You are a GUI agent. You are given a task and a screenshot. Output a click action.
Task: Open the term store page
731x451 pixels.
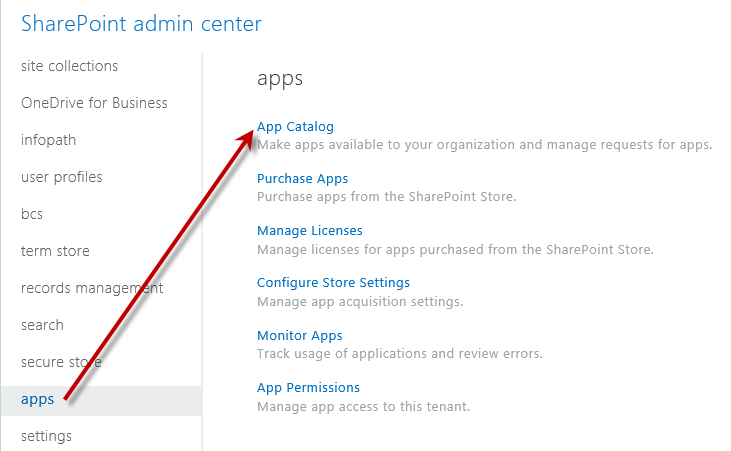tap(55, 251)
